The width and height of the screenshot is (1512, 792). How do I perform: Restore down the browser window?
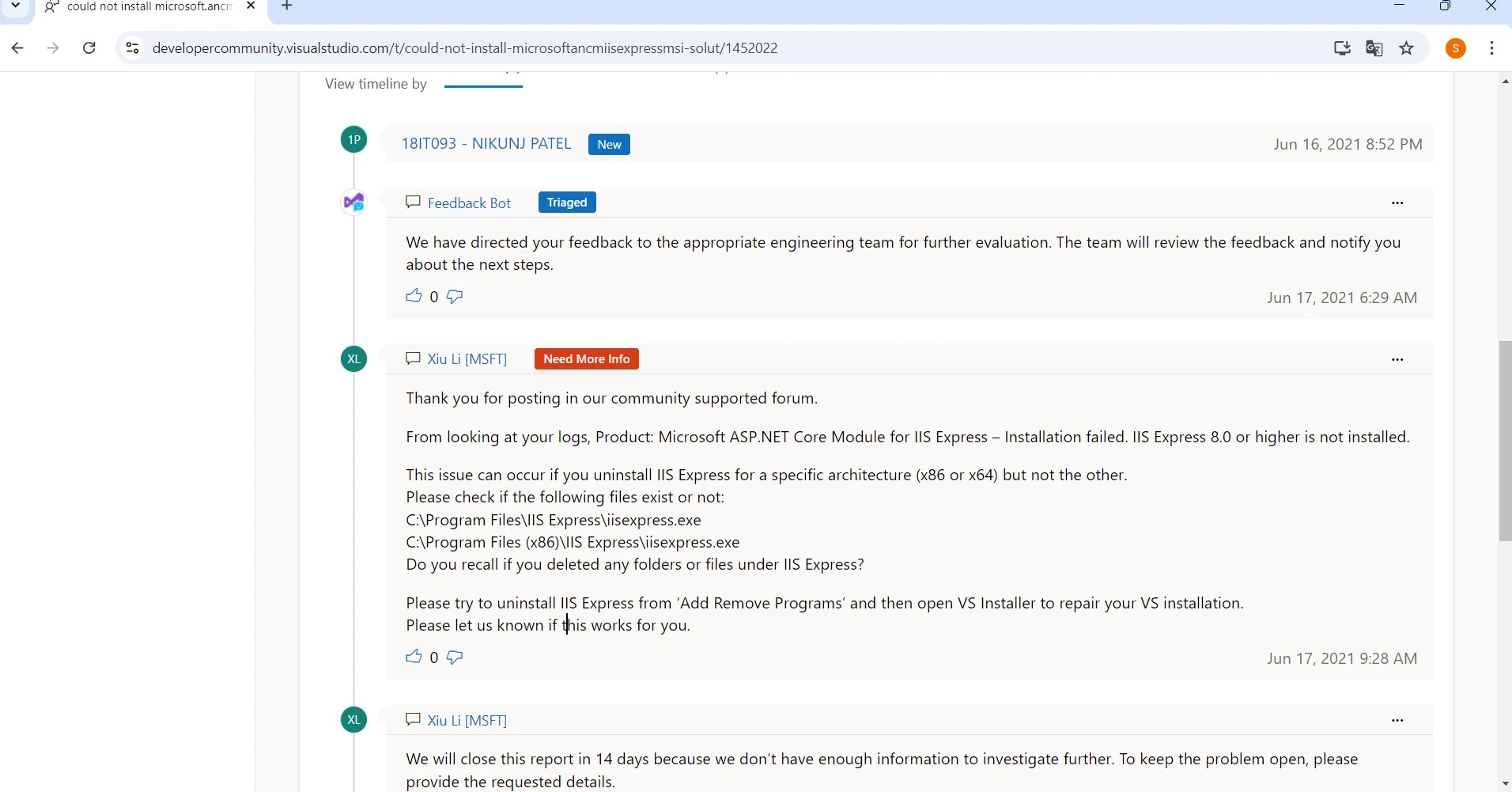1446,6
